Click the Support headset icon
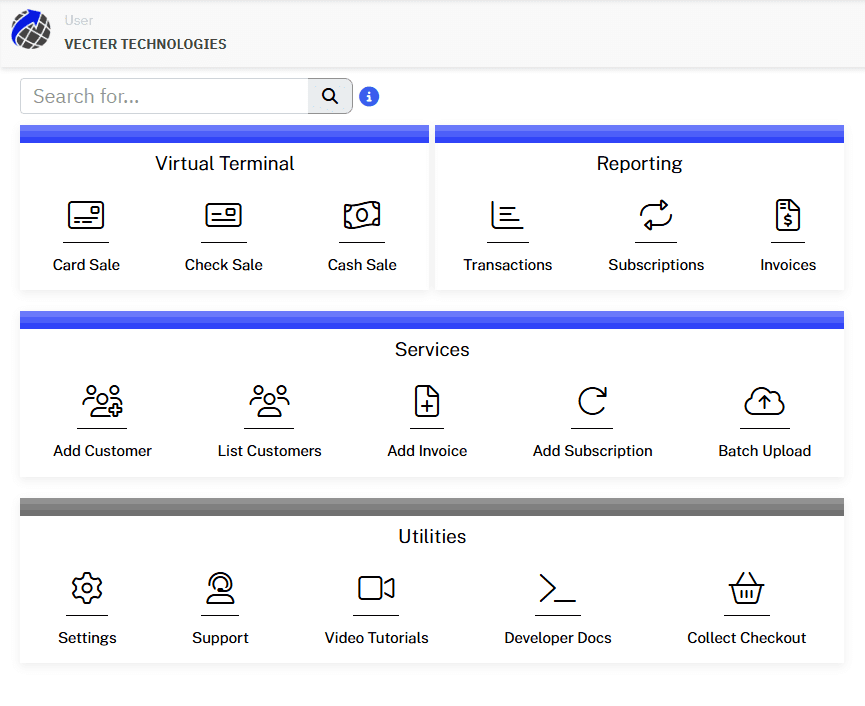Viewport: 865px width, 706px height. tap(220, 590)
